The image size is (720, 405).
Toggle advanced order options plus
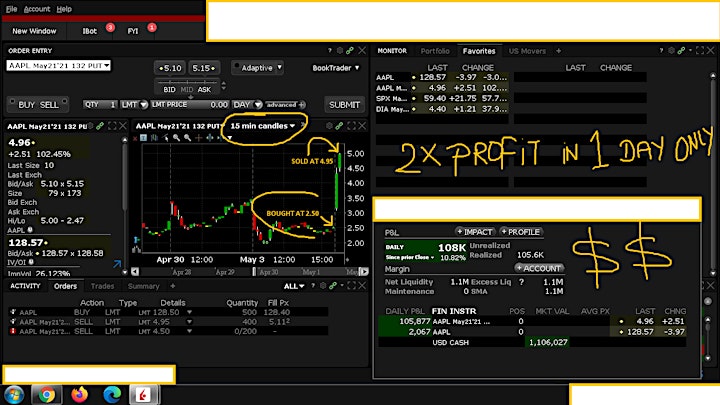(302, 105)
